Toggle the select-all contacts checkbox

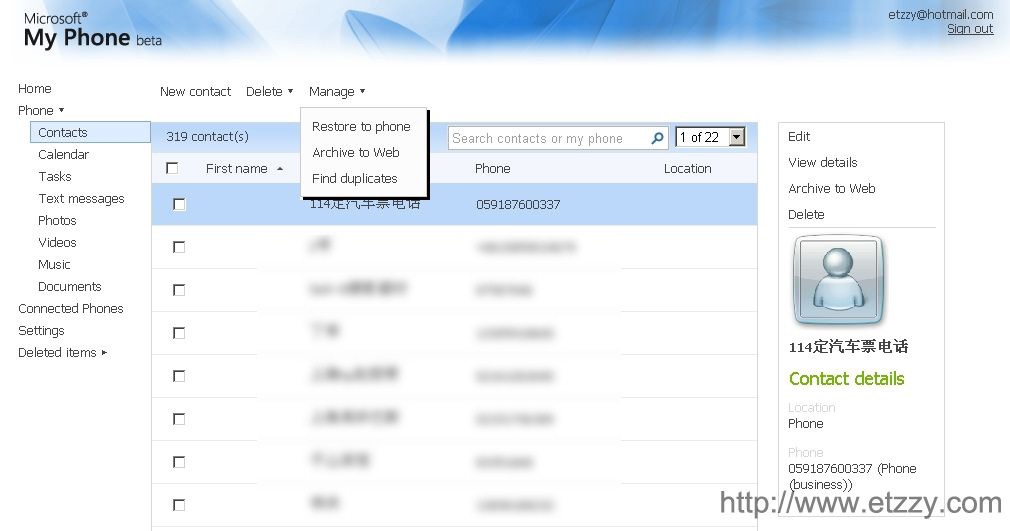(172, 168)
